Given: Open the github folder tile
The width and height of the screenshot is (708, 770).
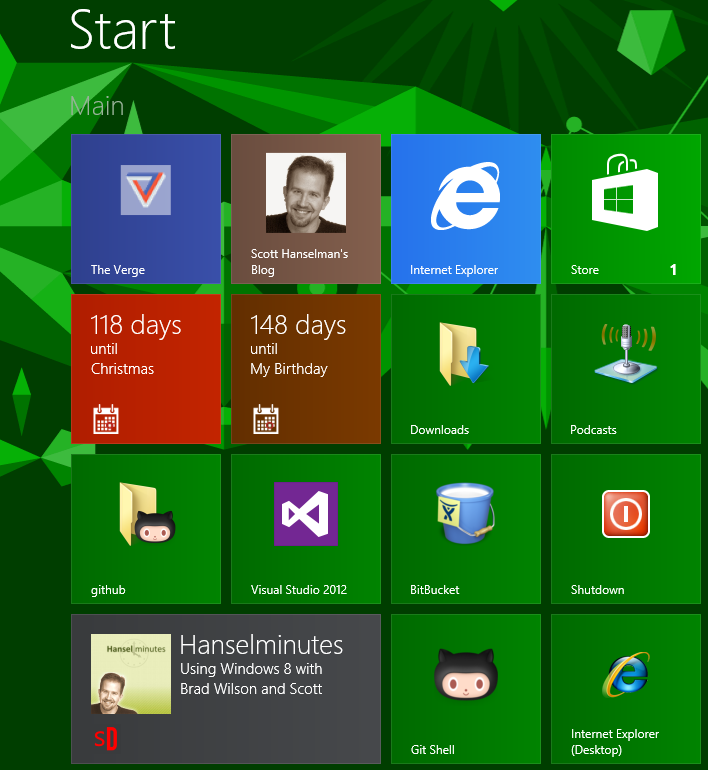Looking at the screenshot, I should pyautogui.click(x=146, y=528).
